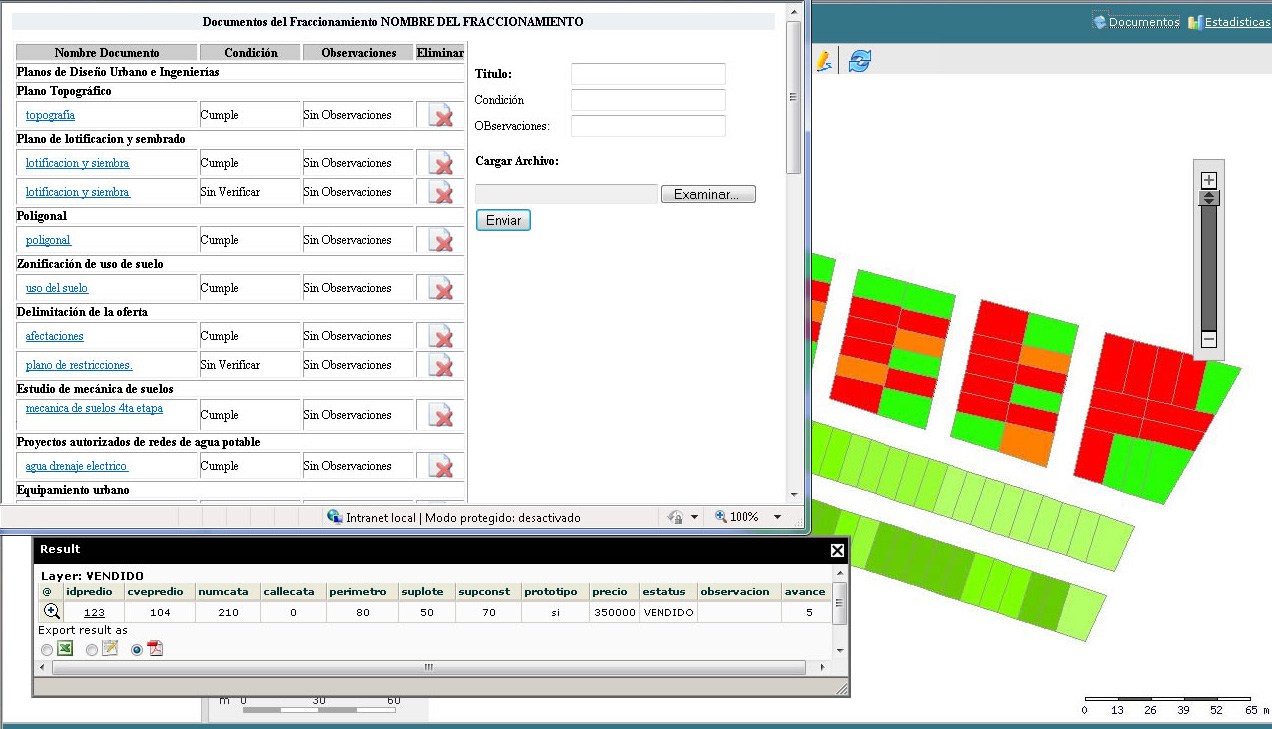This screenshot has height=729, width=1272.
Task: Click the pencil edit tool icon
Action: coord(823,61)
